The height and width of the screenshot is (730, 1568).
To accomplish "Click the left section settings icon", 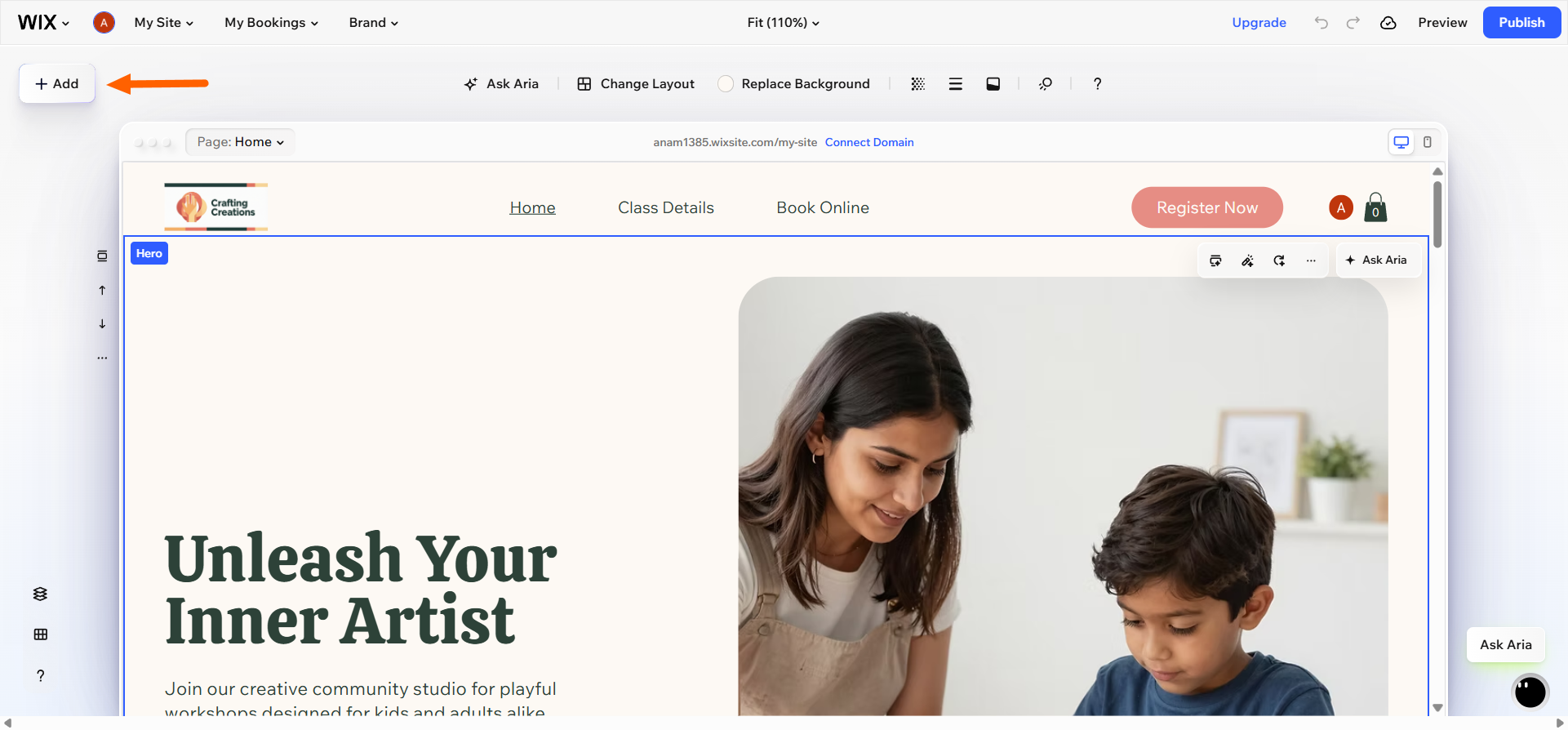I will click(x=102, y=256).
